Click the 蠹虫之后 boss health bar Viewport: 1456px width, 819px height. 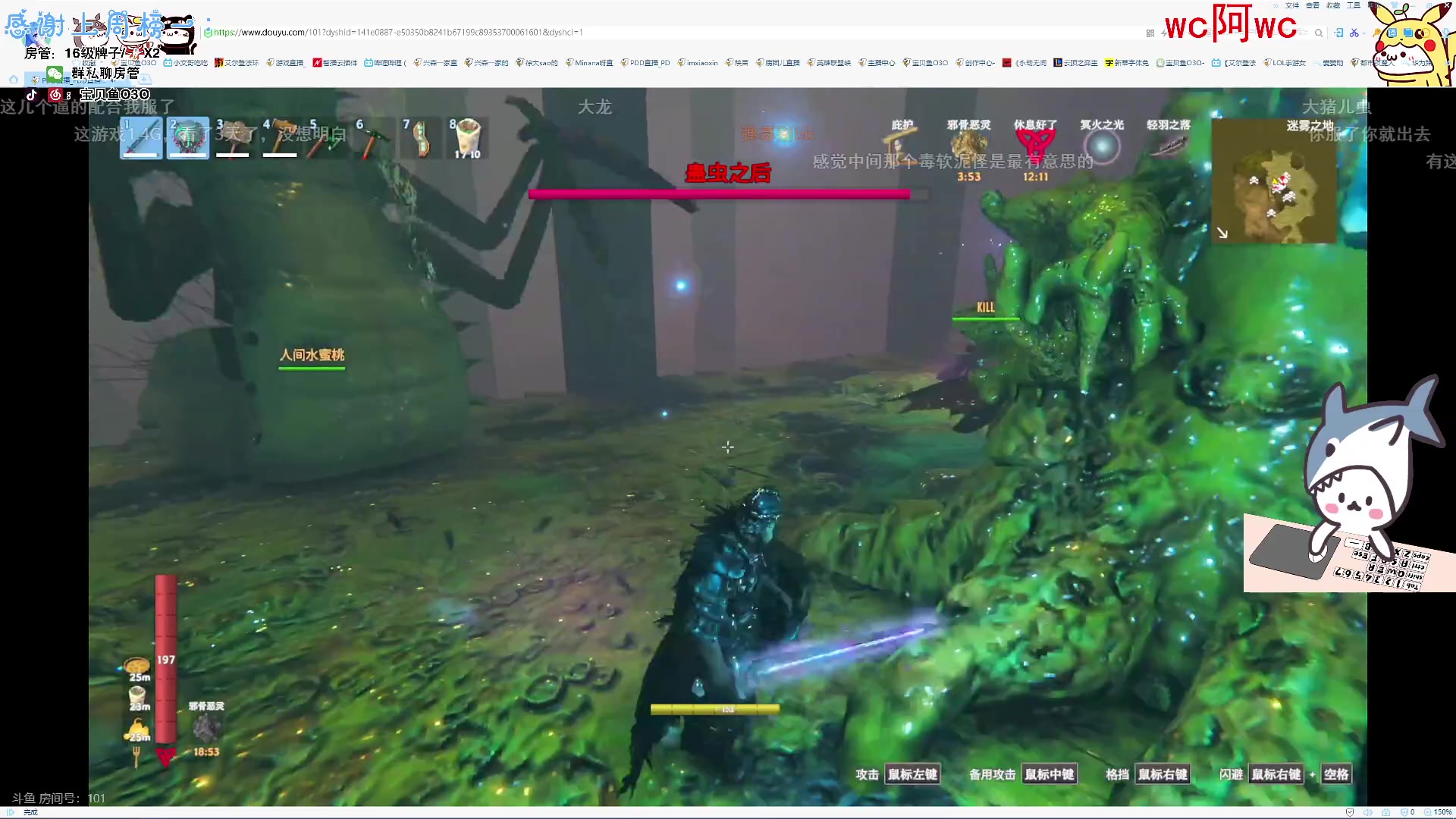click(719, 194)
